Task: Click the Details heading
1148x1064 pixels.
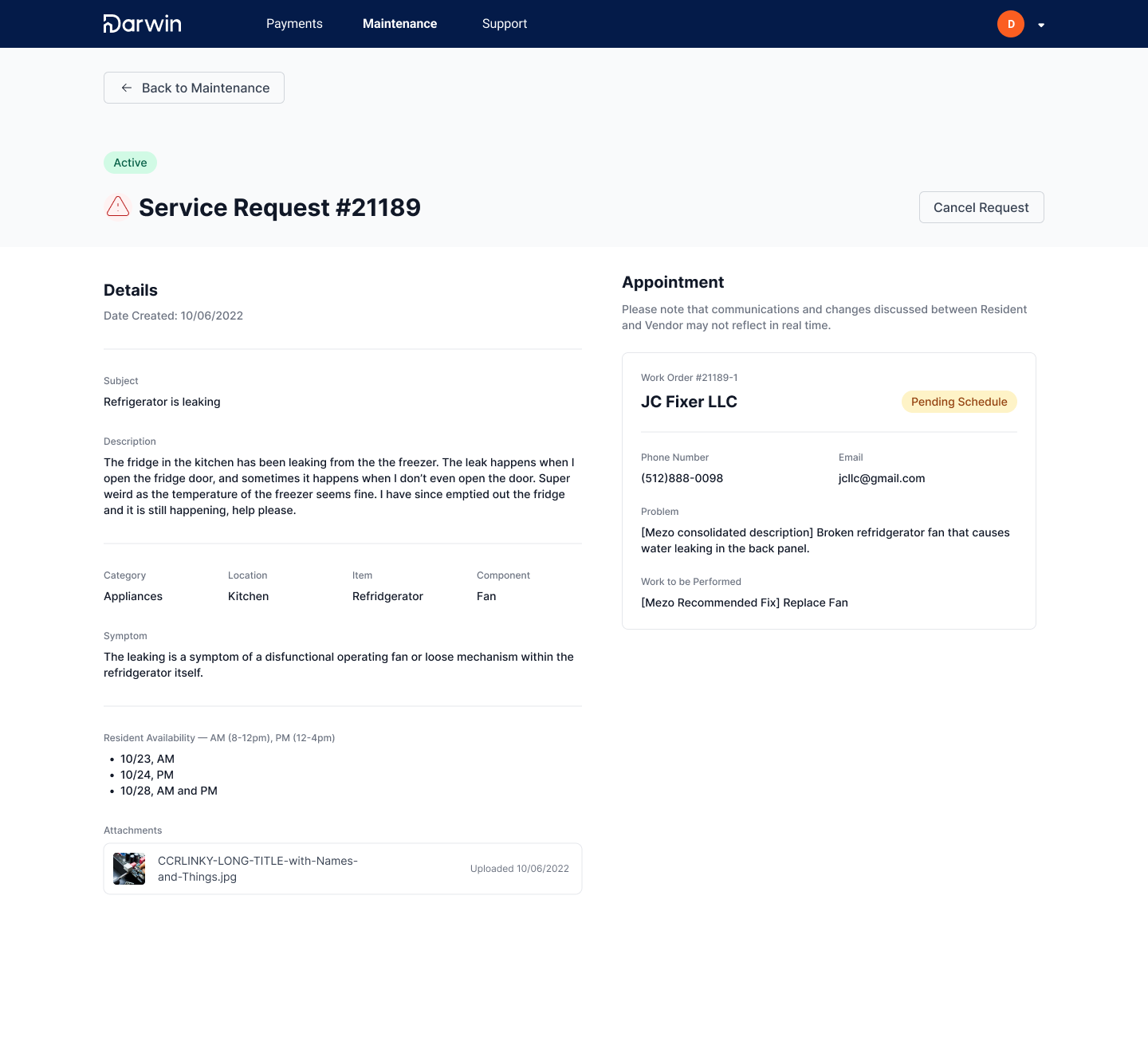Action: point(131,290)
